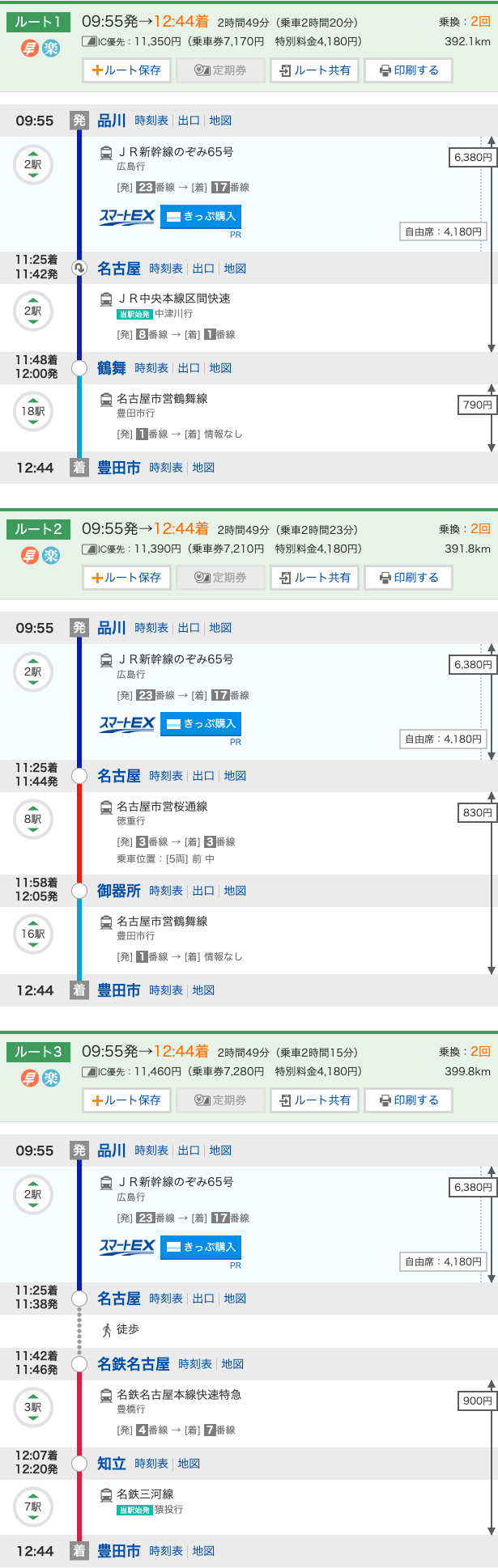Click the スマートEX logo in Route 1
Screen dimensions: 498x1568
pos(127,217)
